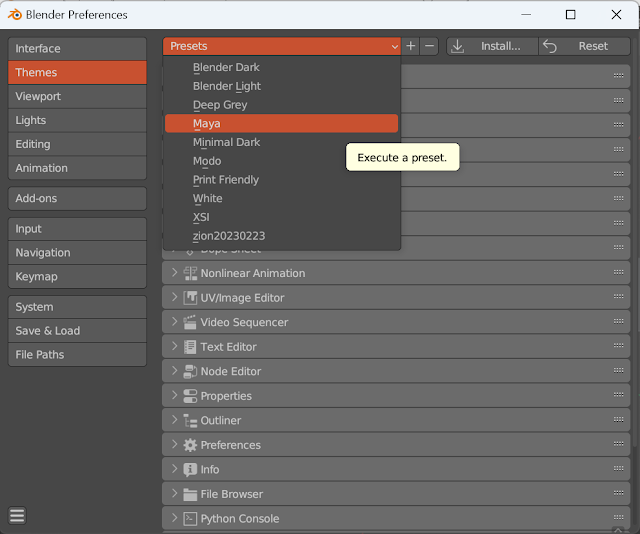This screenshot has height=534, width=640.
Task: Choose the Minimal Dark preset
Action: [x=281, y=142]
